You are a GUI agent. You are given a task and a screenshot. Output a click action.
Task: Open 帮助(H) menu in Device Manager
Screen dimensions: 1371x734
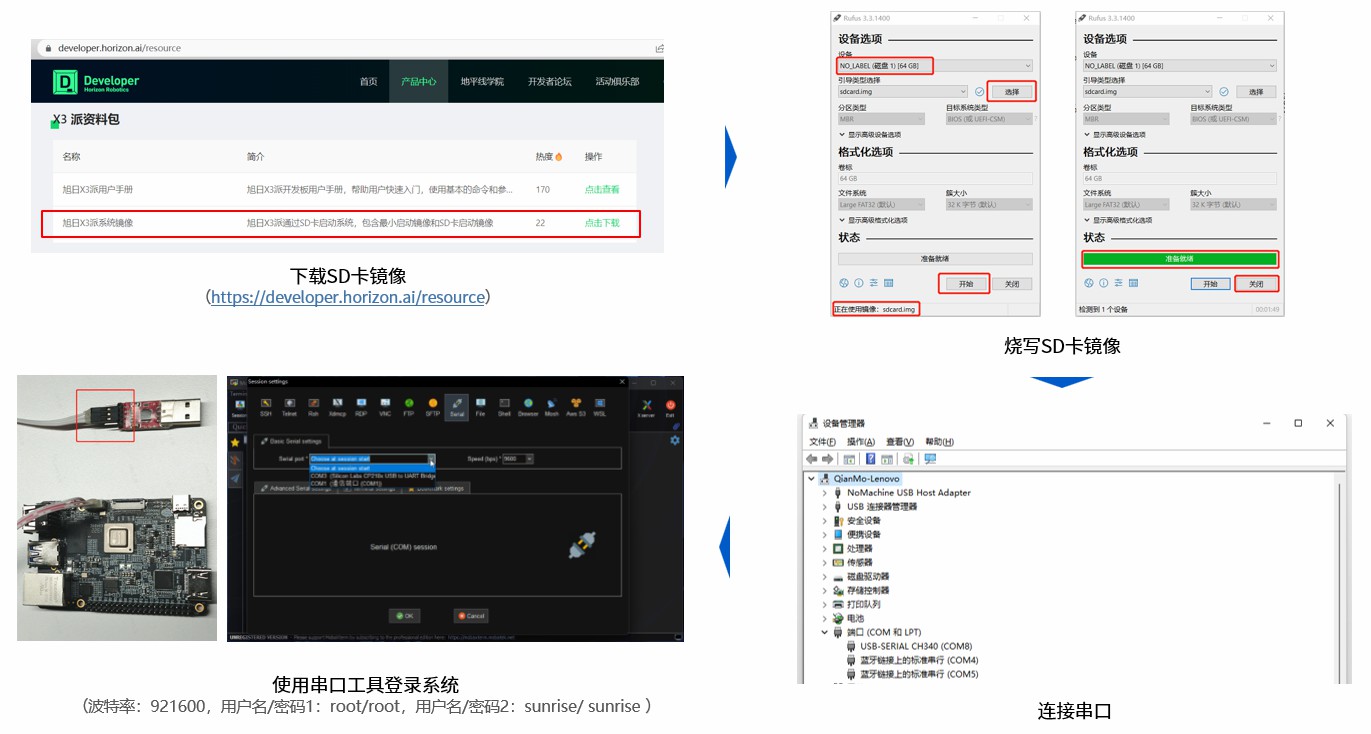coord(939,442)
